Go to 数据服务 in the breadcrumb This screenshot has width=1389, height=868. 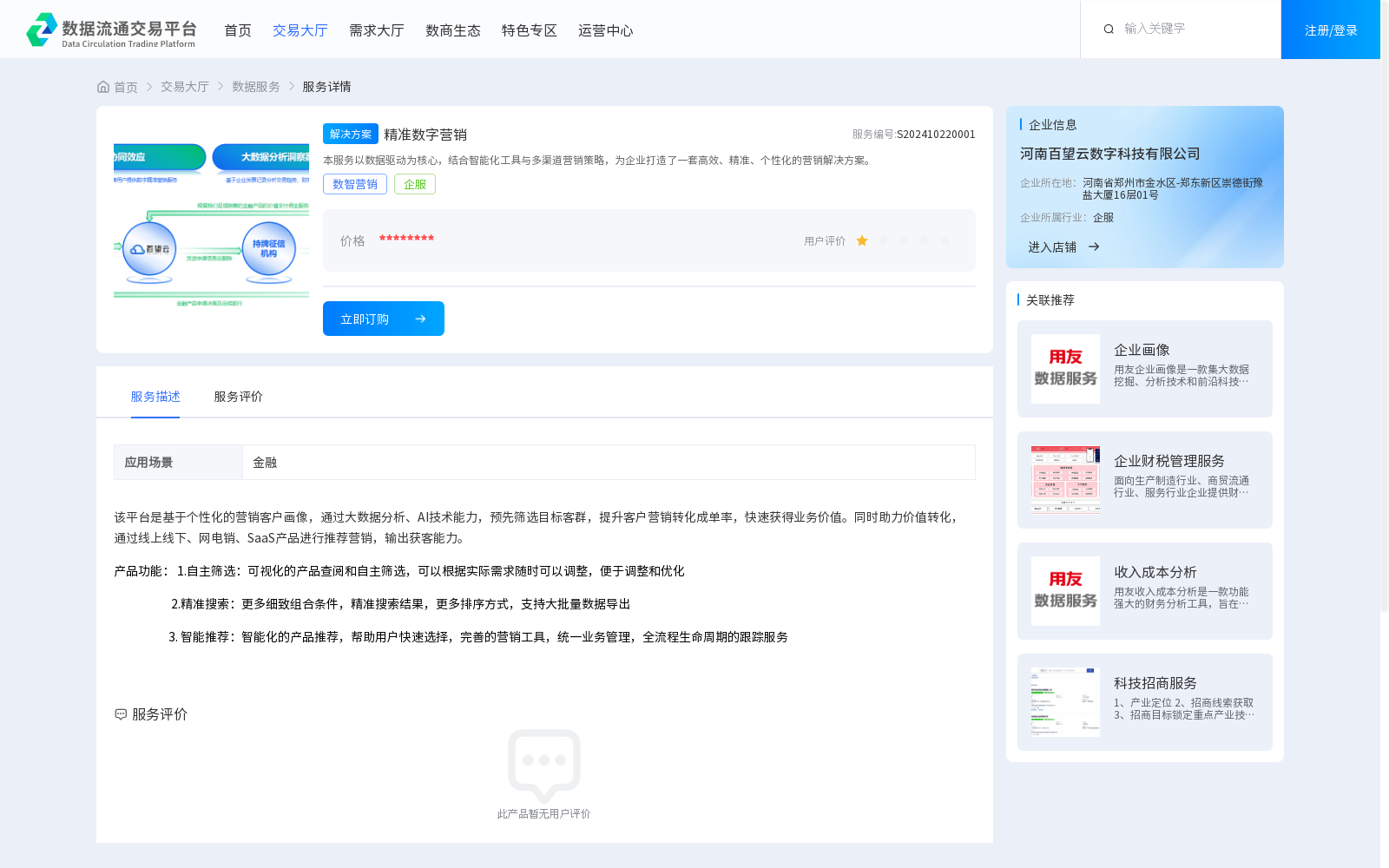click(256, 87)
